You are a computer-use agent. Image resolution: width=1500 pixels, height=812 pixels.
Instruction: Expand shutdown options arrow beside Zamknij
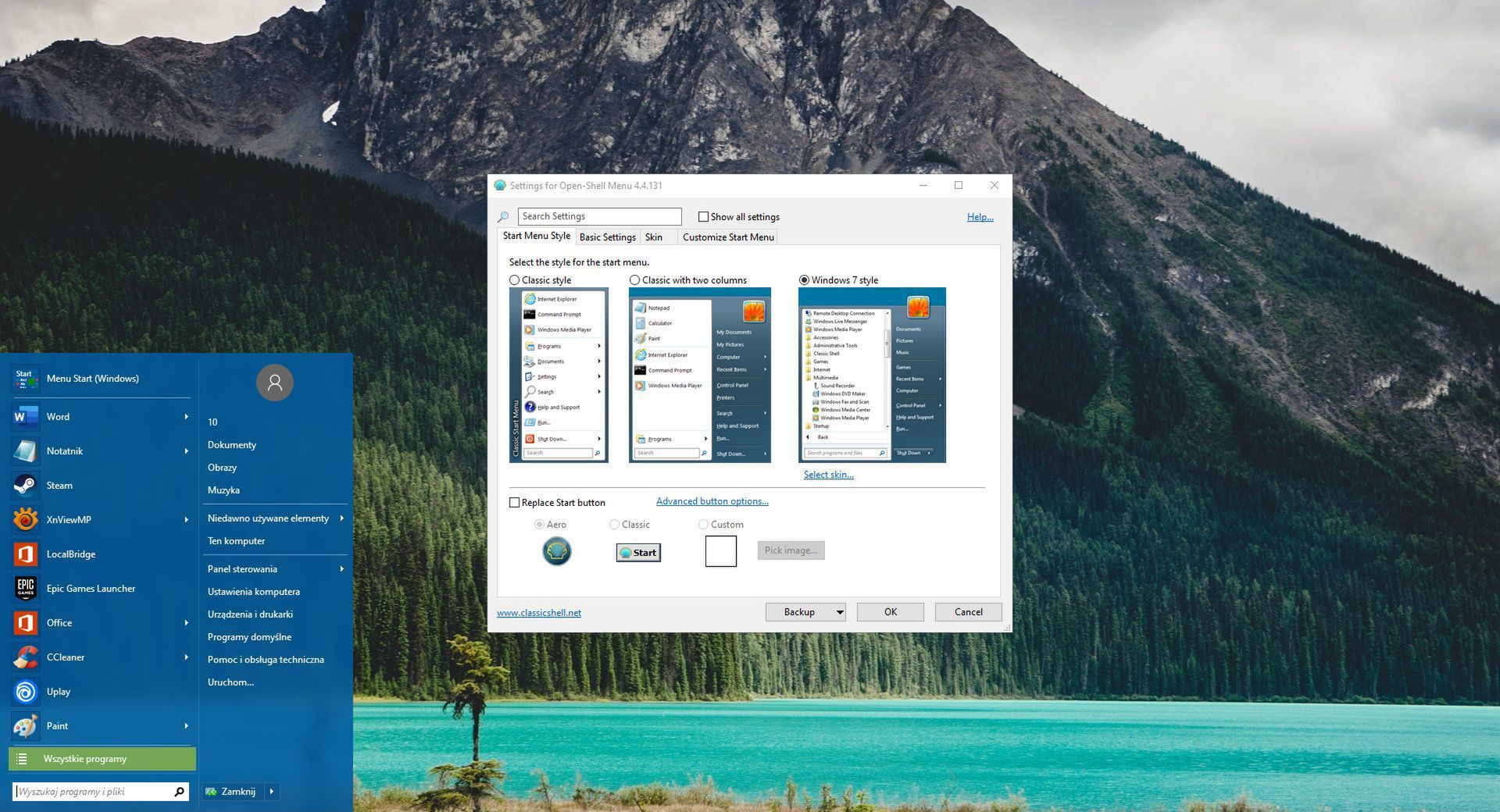271,792
